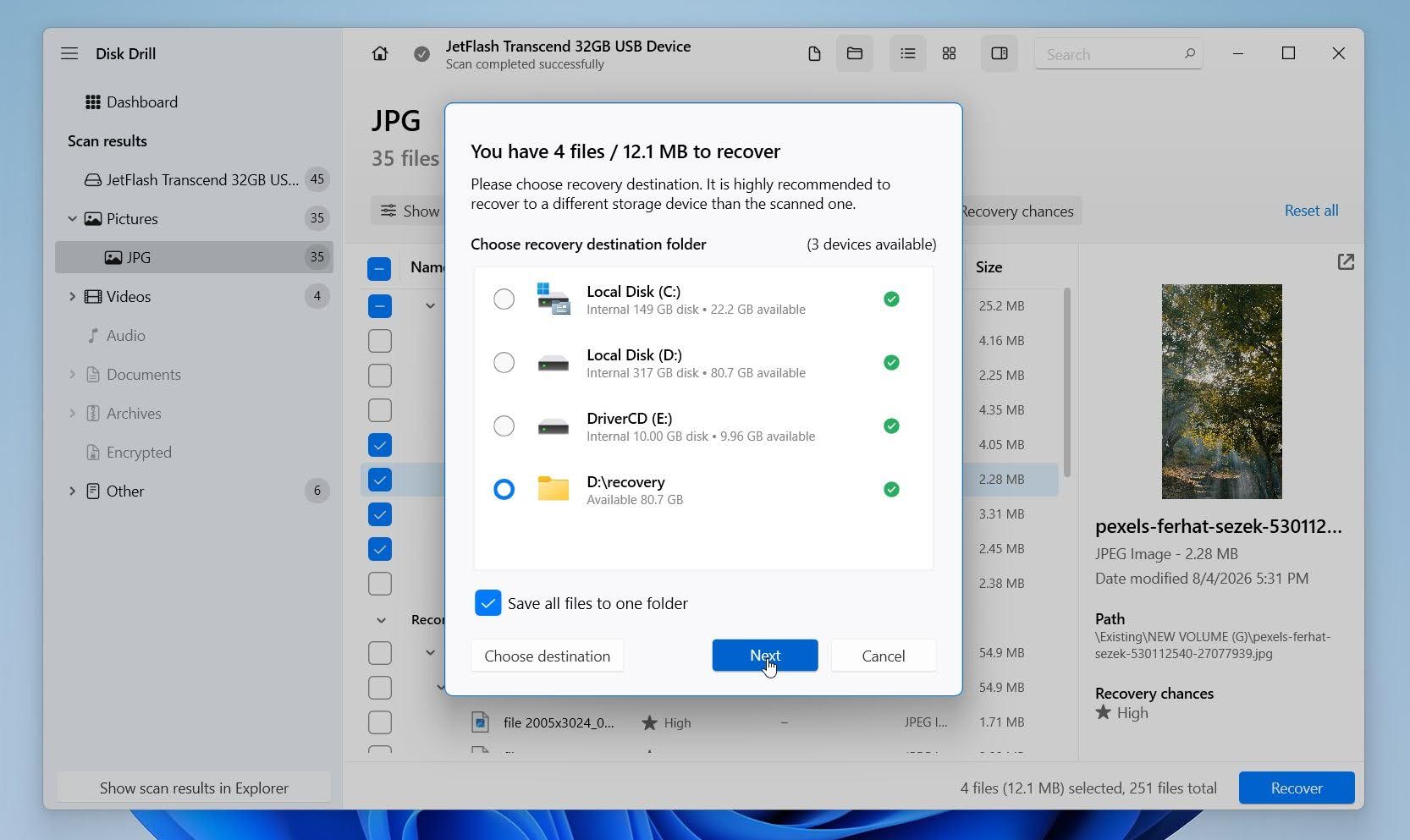Image resolution: width=1410 pixels, height=840 pixels.
Task: Click the file list vertical scrollbar
Action: (x=1066, y=382)
